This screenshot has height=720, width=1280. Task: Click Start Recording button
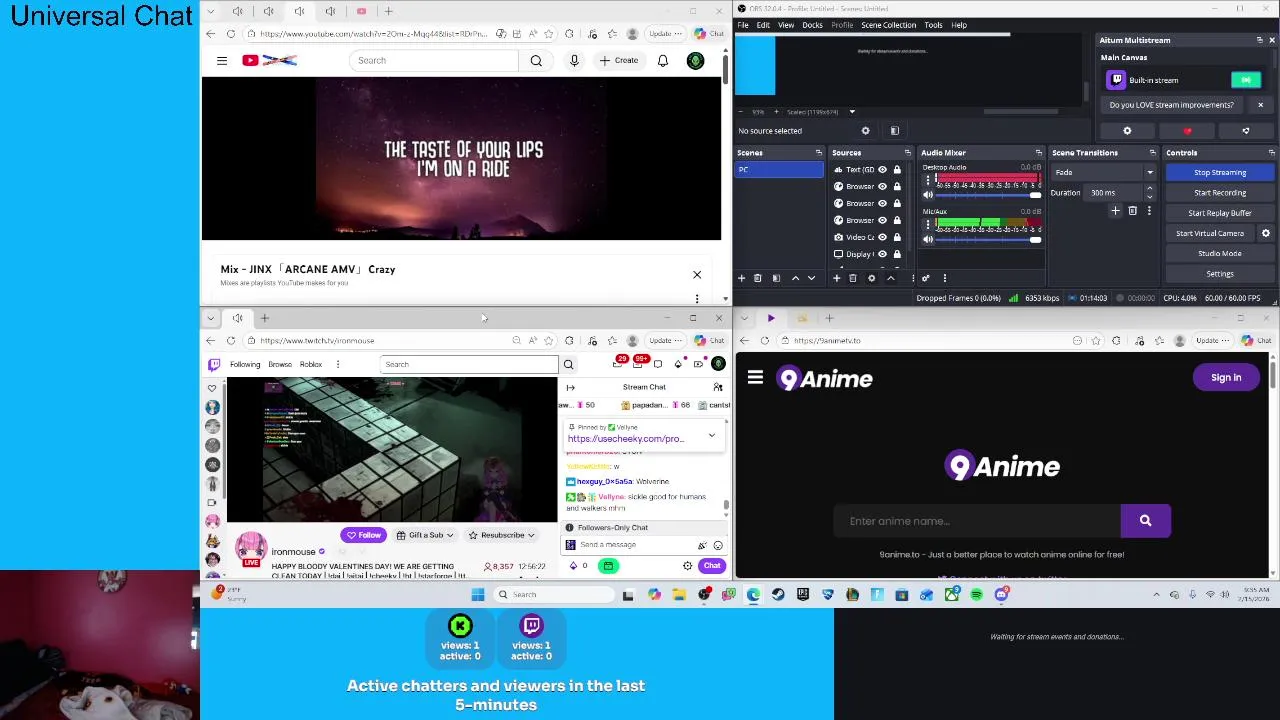tap(1219, 192)
